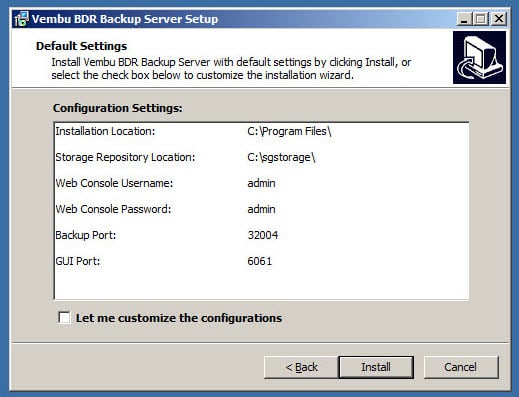
Task: Select the admin value beside Web Console Username
Action: 261,183
